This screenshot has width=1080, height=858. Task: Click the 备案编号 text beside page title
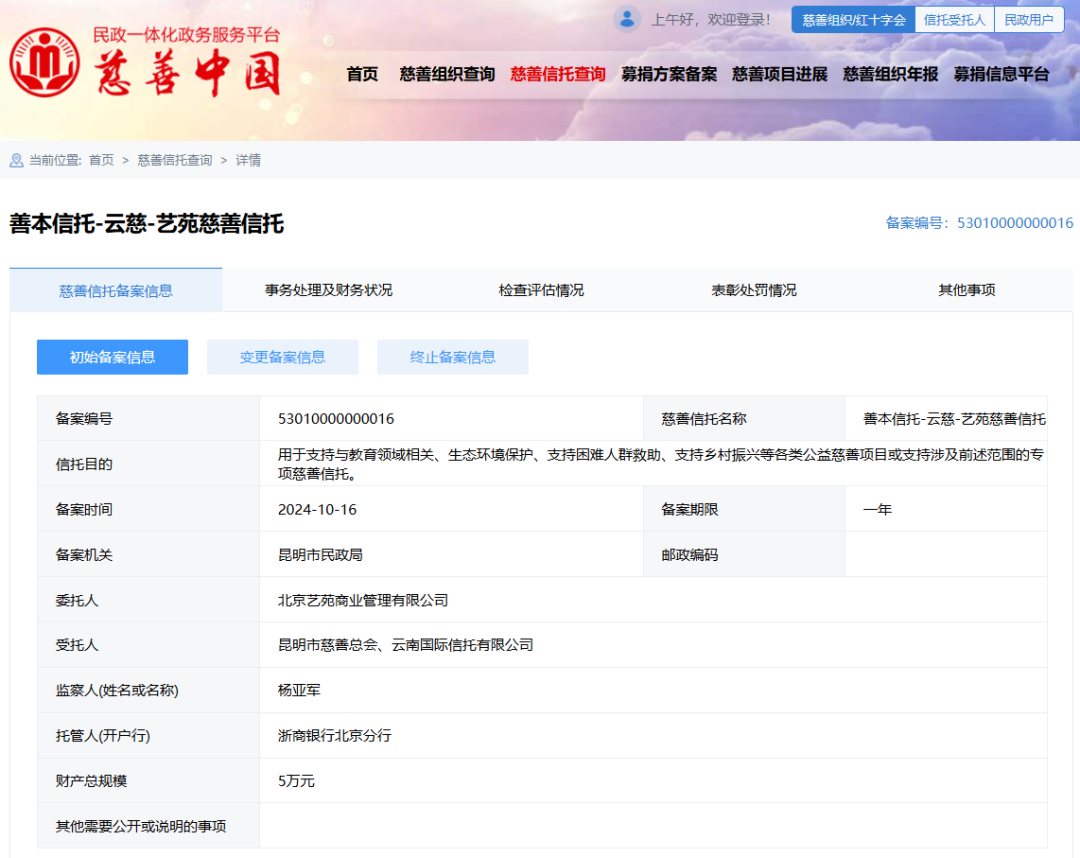979,223
